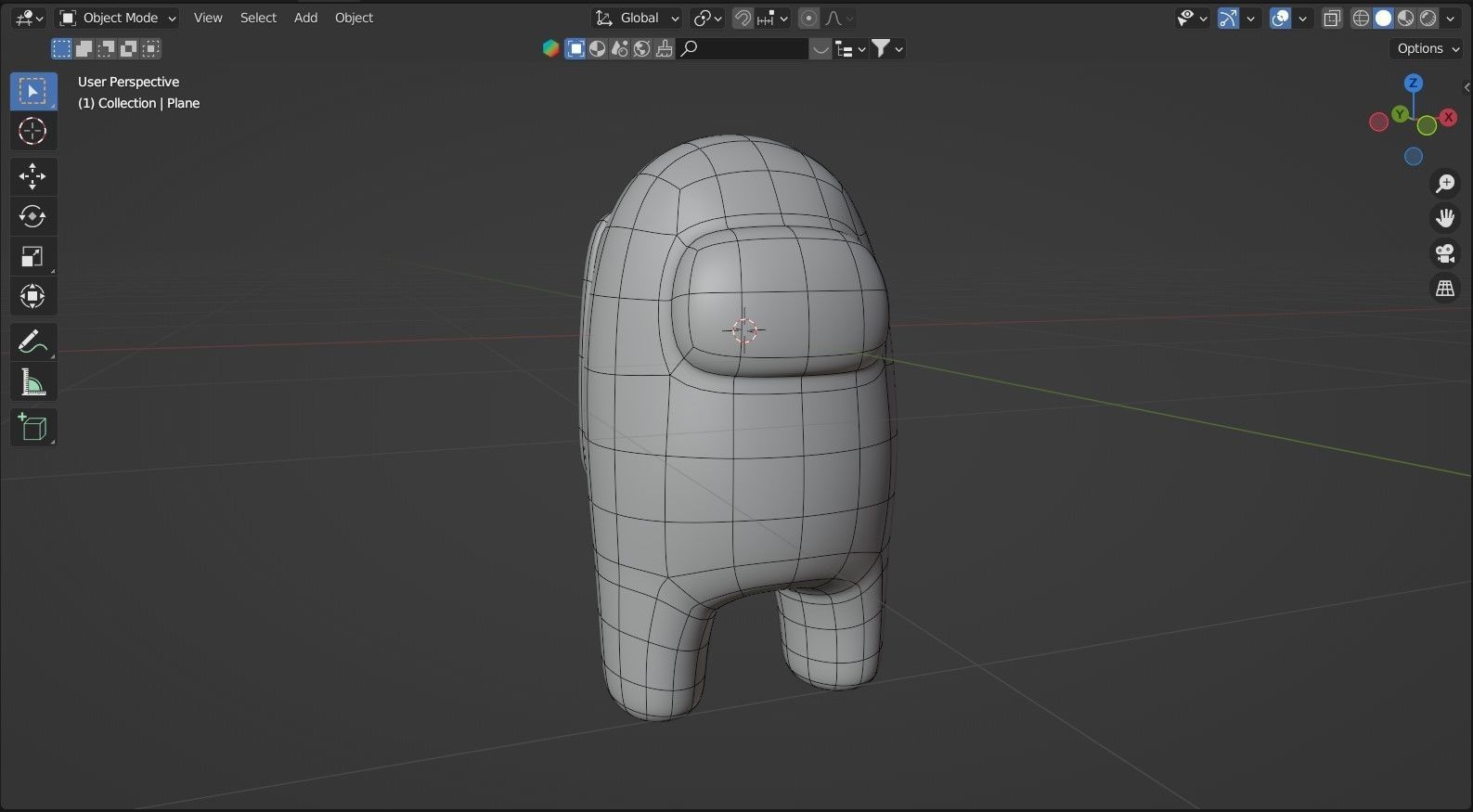This screenshot has width=1473, height=812.
Task: Open the pivot point dropdown
Action: tap(709, 18)
